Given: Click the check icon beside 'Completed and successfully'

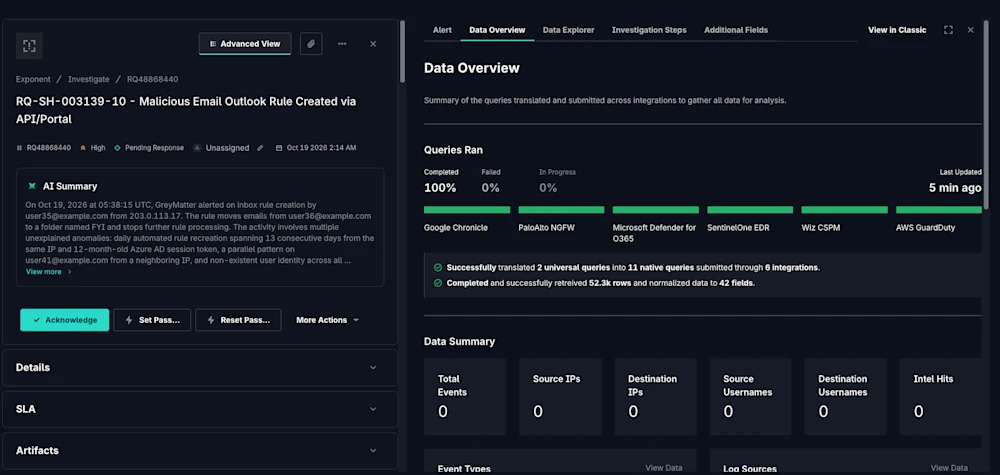Looking at the screenshot, I should (x=438, y=283).
